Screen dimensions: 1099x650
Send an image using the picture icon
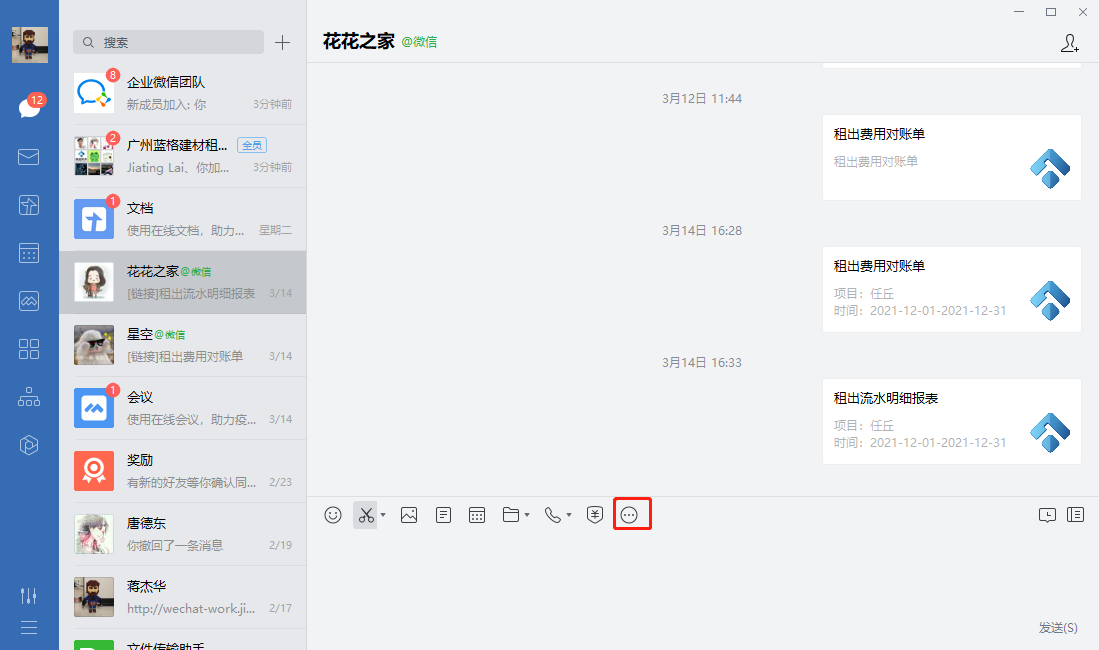tap(409, 515)
